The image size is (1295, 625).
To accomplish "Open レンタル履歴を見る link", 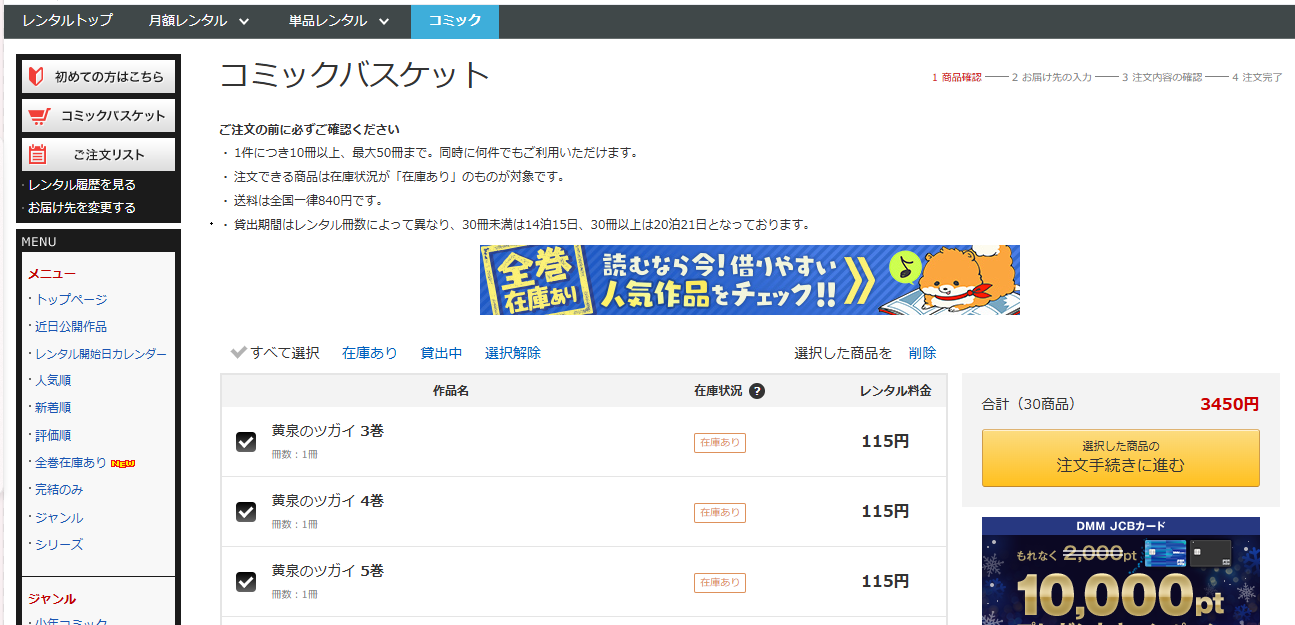I will pos(82,185).
